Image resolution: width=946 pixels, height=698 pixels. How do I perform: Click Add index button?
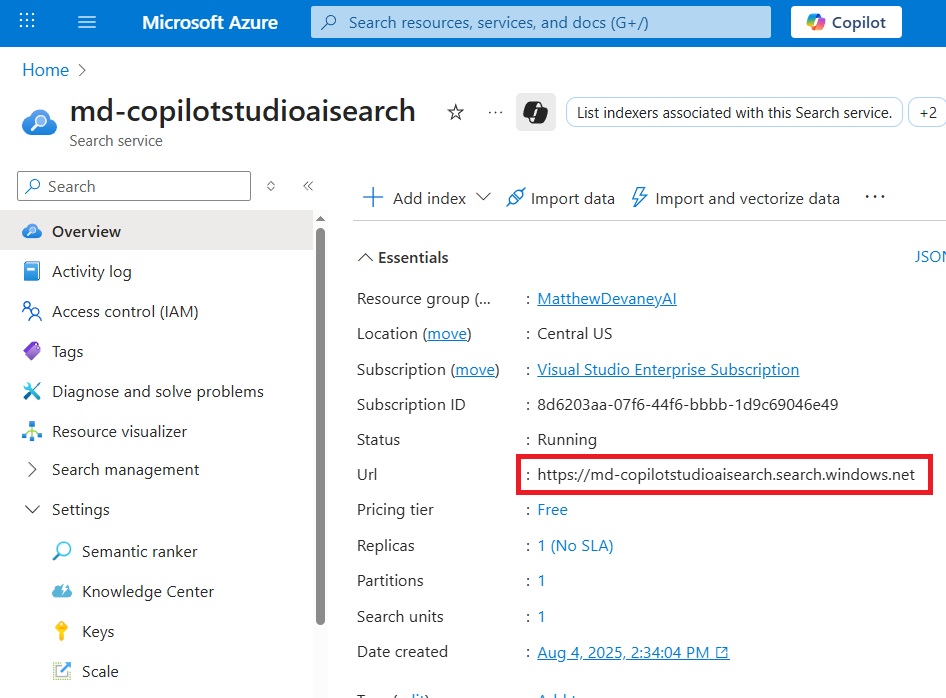[414, 198]
